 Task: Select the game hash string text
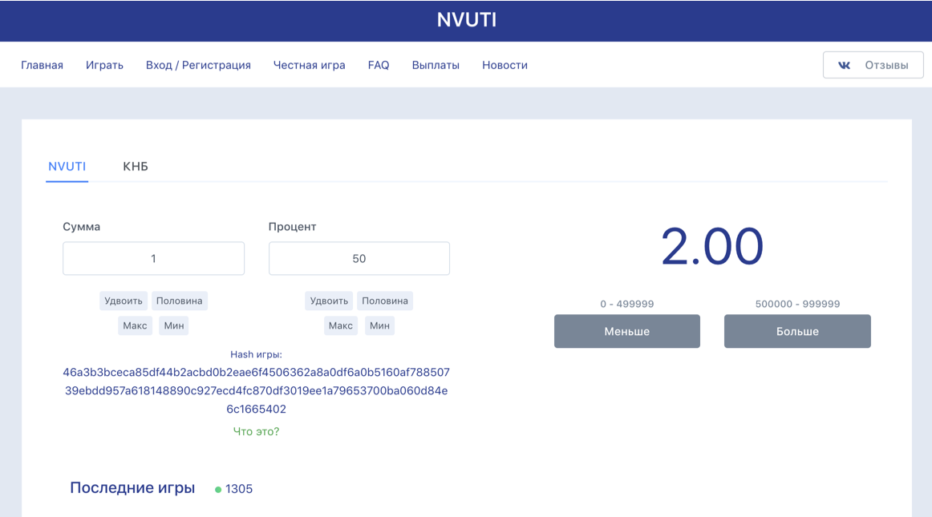[x=256, y=390]
